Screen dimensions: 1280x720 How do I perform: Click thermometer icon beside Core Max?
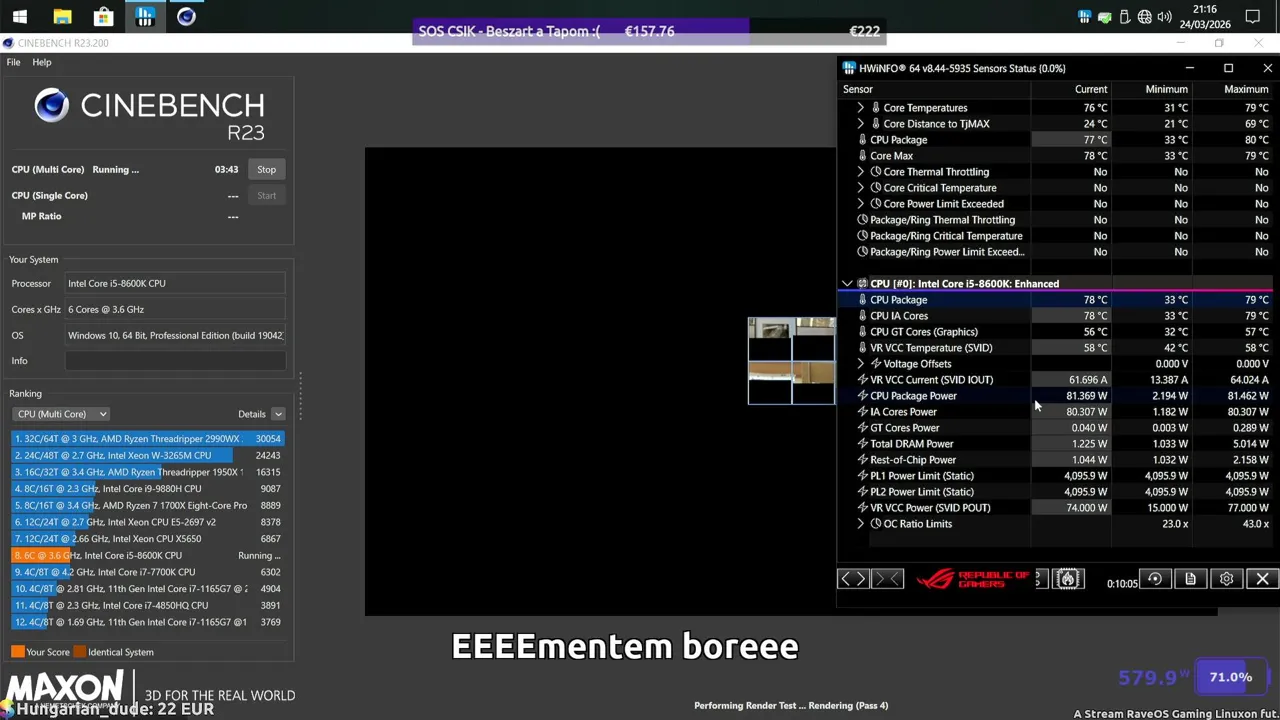[x=862, y=156]
